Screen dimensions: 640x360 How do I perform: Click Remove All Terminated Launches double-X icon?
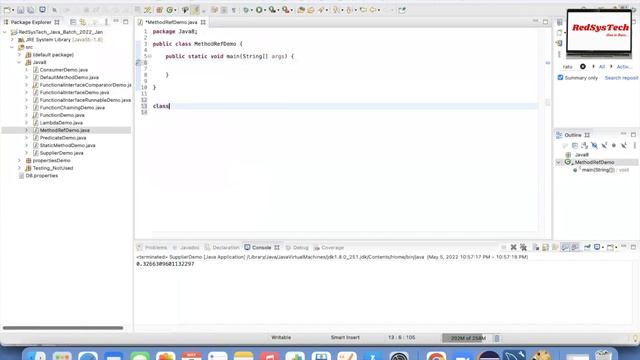523,247
